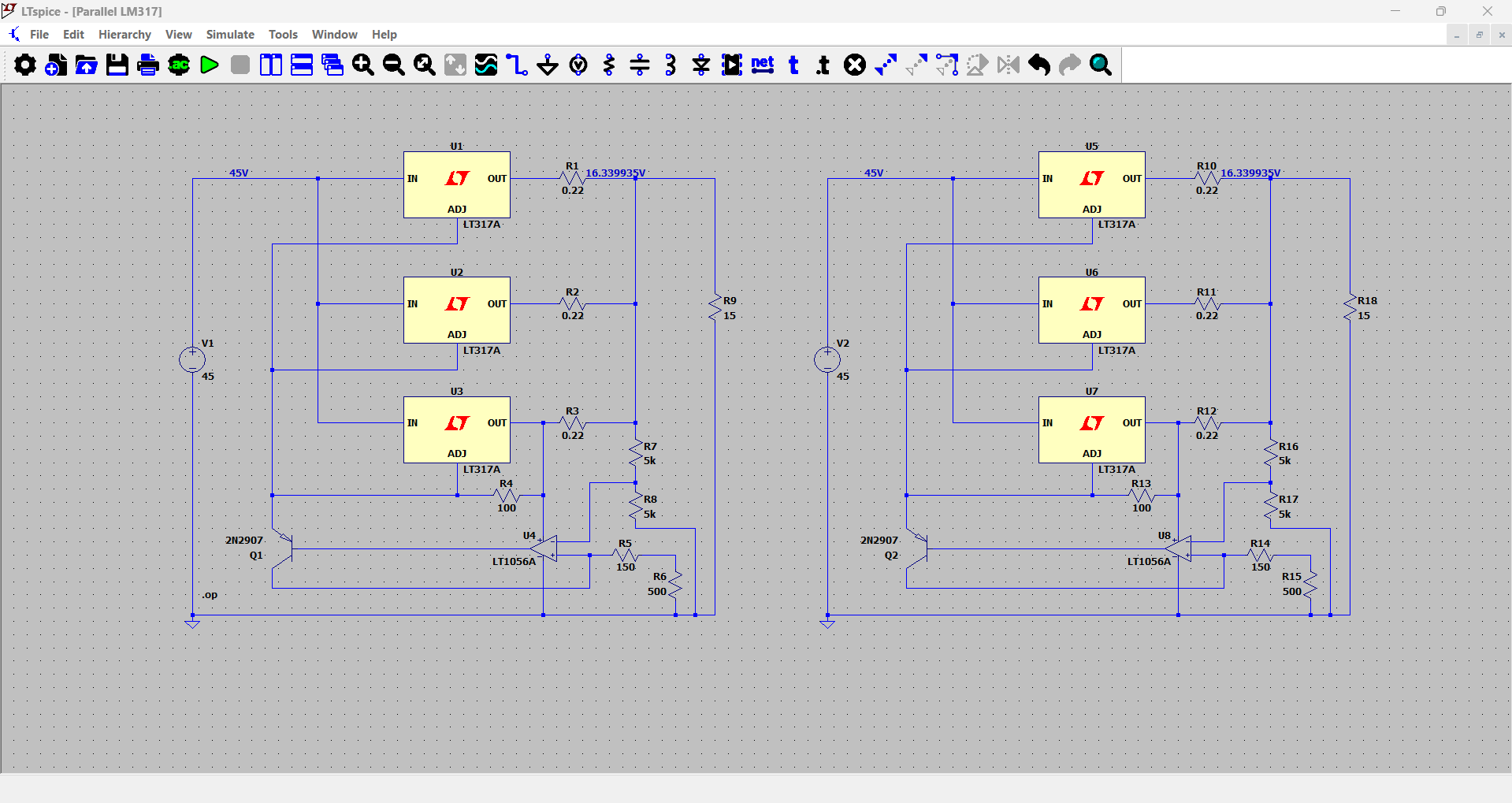Cascade the windows

tap(332, 65)
